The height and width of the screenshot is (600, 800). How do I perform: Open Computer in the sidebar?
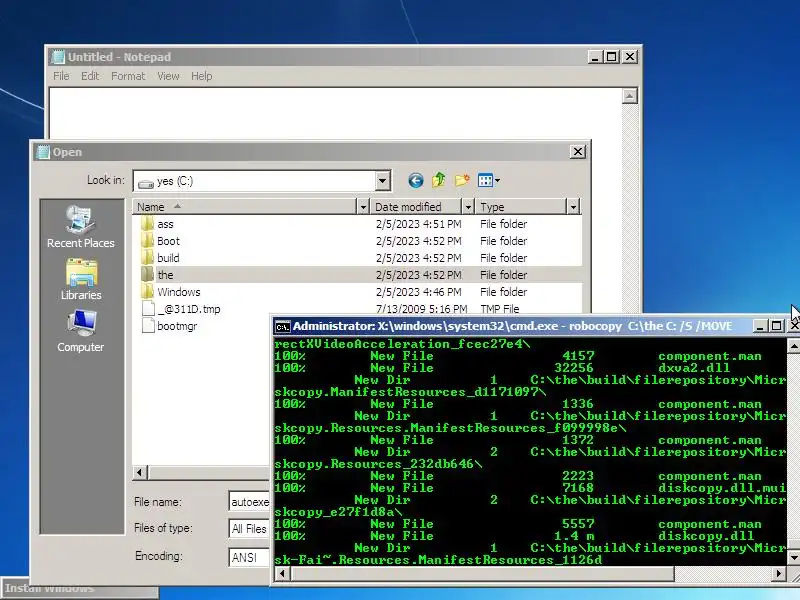coord(81,331)
